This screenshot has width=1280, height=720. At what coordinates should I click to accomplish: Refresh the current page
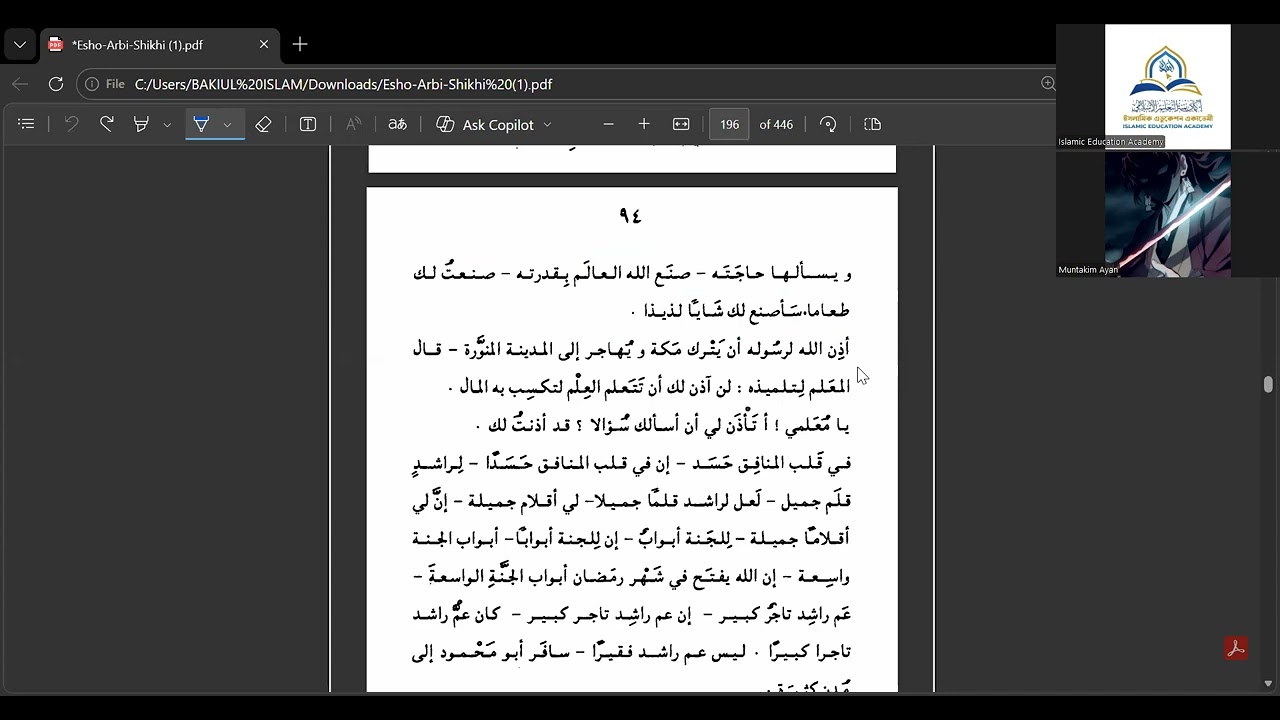56,84
